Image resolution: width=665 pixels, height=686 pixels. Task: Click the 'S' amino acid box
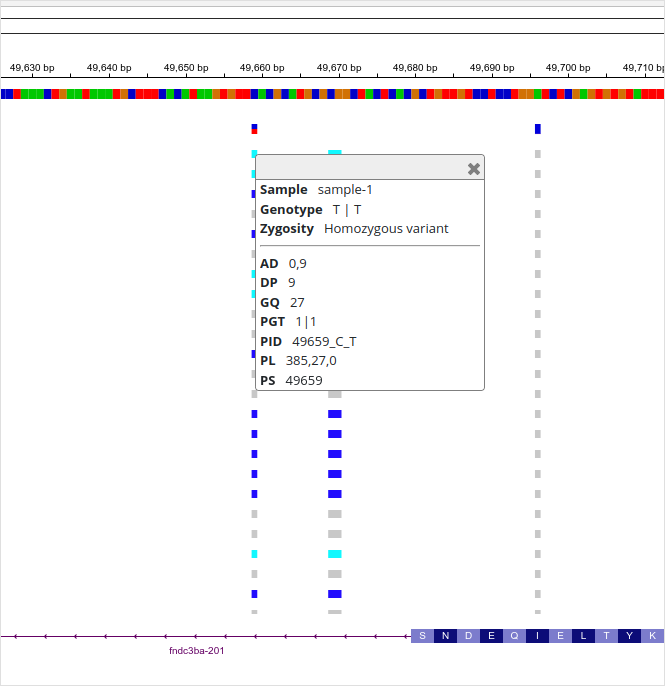click(x=422, y=636)
